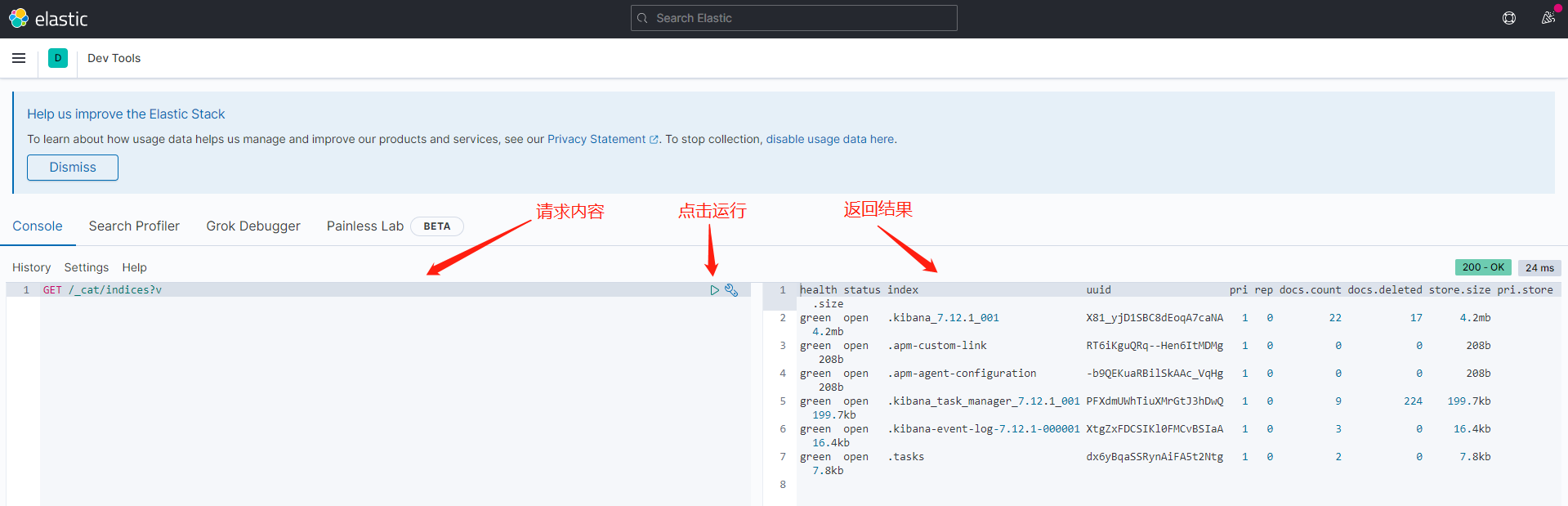Select the .kibana_7.12.1_001 index name
The height and width of the screenshot is (506, 1568).
tap(943, 318)
